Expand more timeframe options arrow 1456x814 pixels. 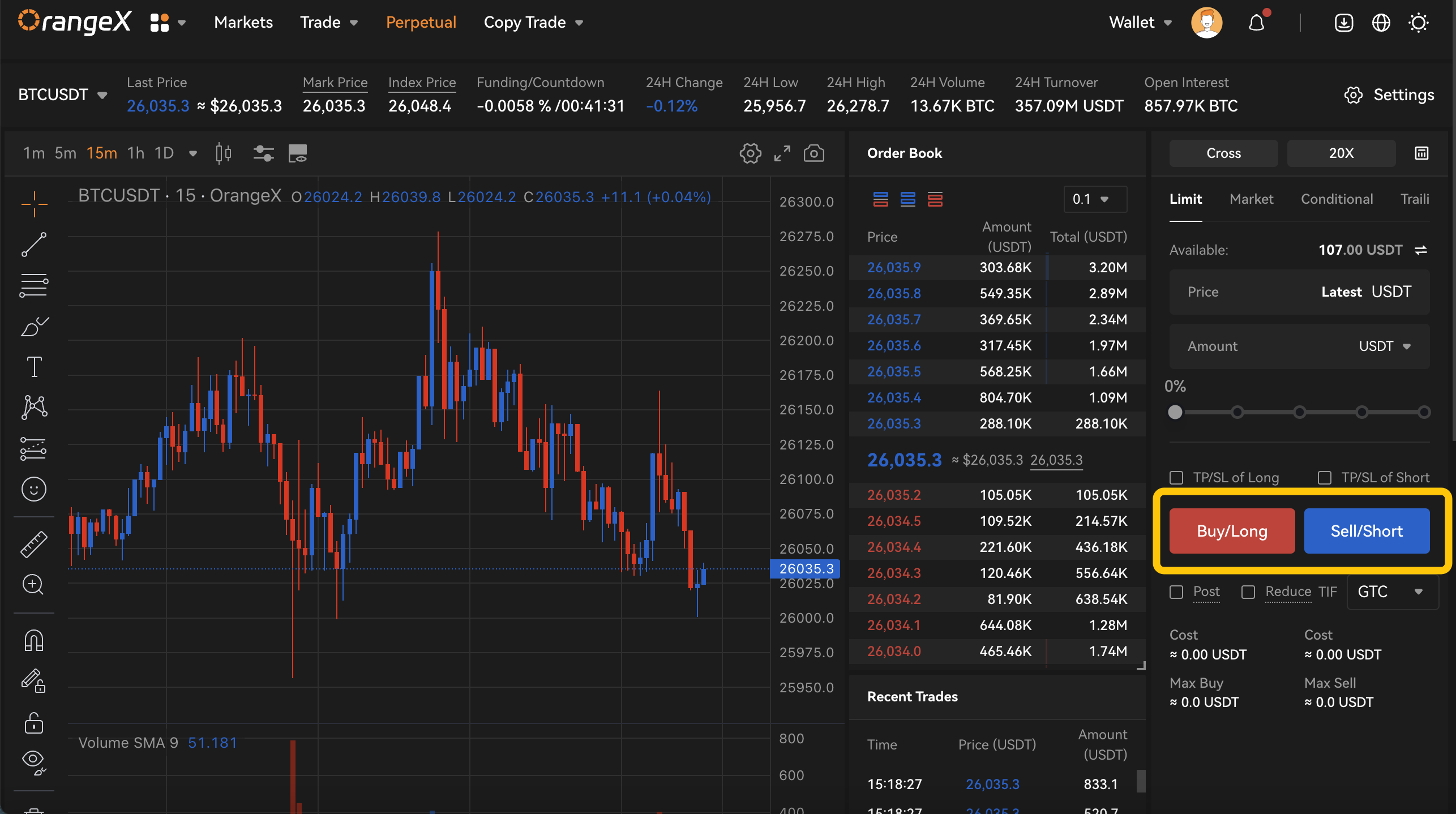[x=193, y=153]
